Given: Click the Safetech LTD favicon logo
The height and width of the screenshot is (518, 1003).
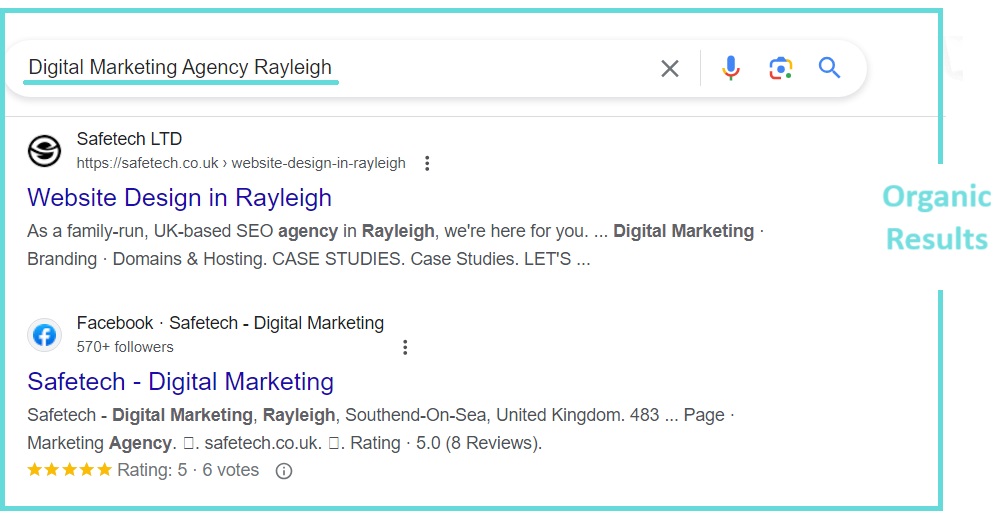Looking at the screenshot, I should pyautogui.click(x=44, y=151).
